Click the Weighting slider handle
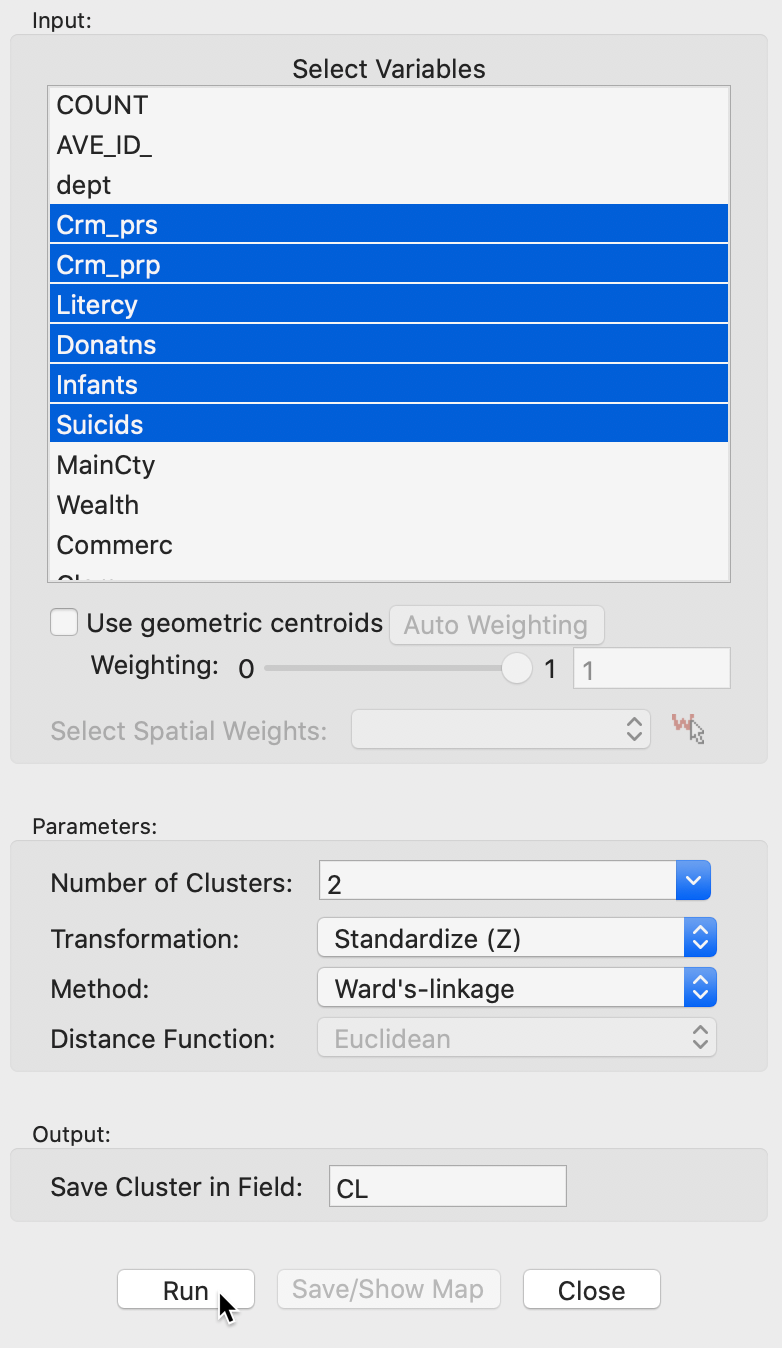 pyautogui.click(x=517, y=668)
